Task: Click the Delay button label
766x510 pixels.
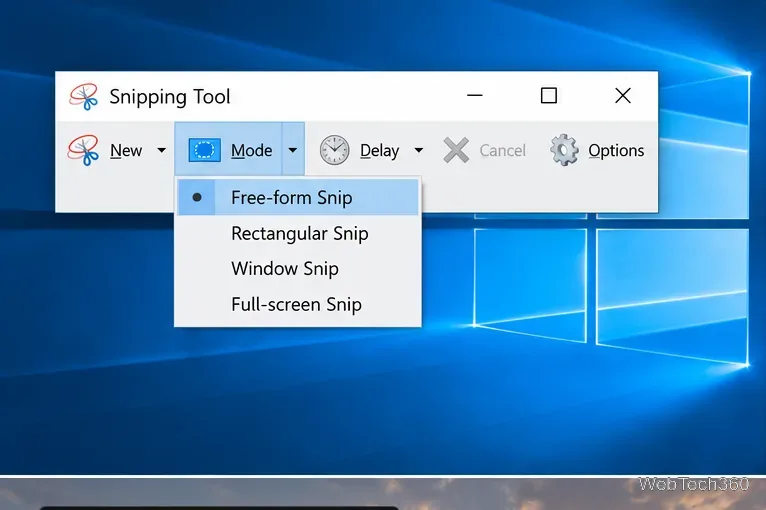Action: [380, 151]
